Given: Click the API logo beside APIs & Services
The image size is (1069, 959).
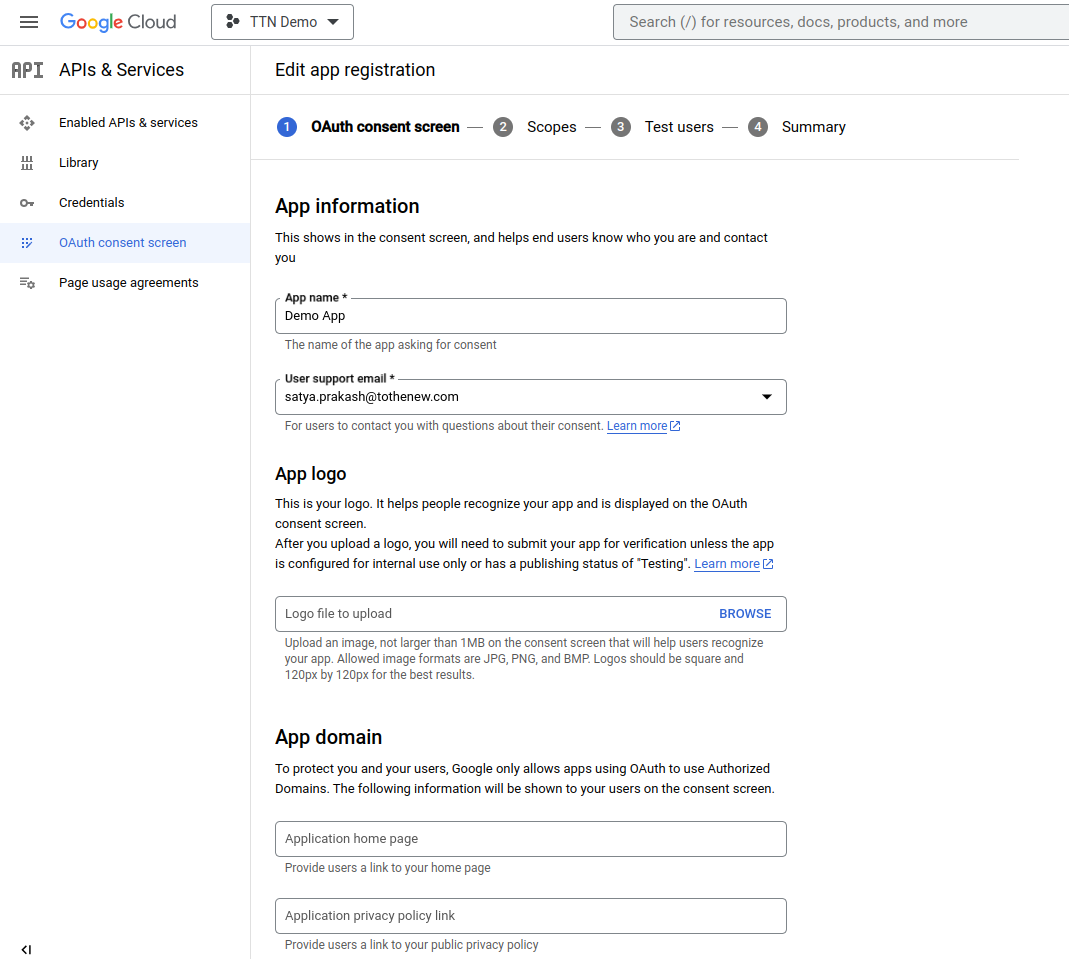Looking at the screenshot, I should [27, 70].
